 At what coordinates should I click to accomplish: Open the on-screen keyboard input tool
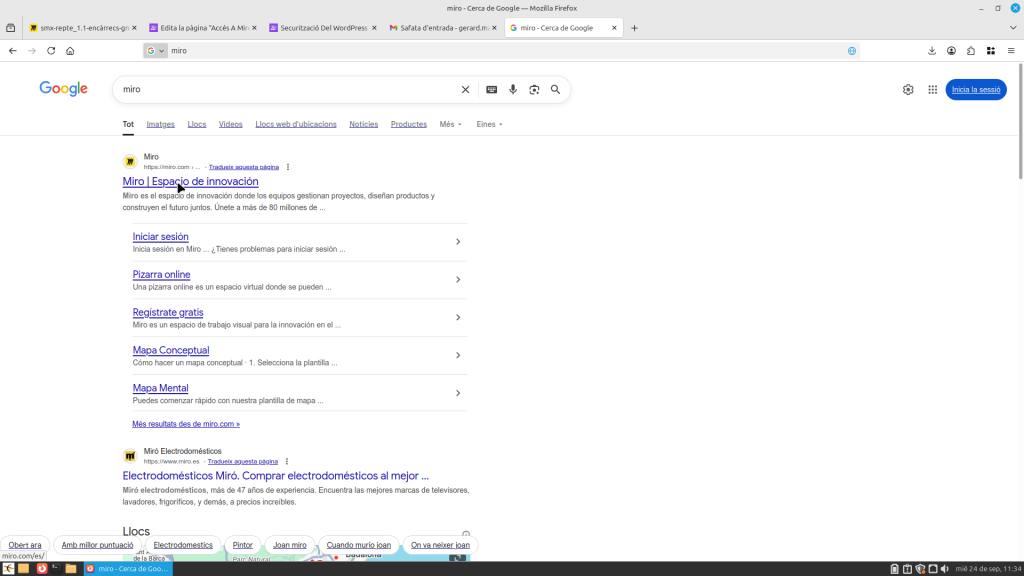tap(491, 89)
